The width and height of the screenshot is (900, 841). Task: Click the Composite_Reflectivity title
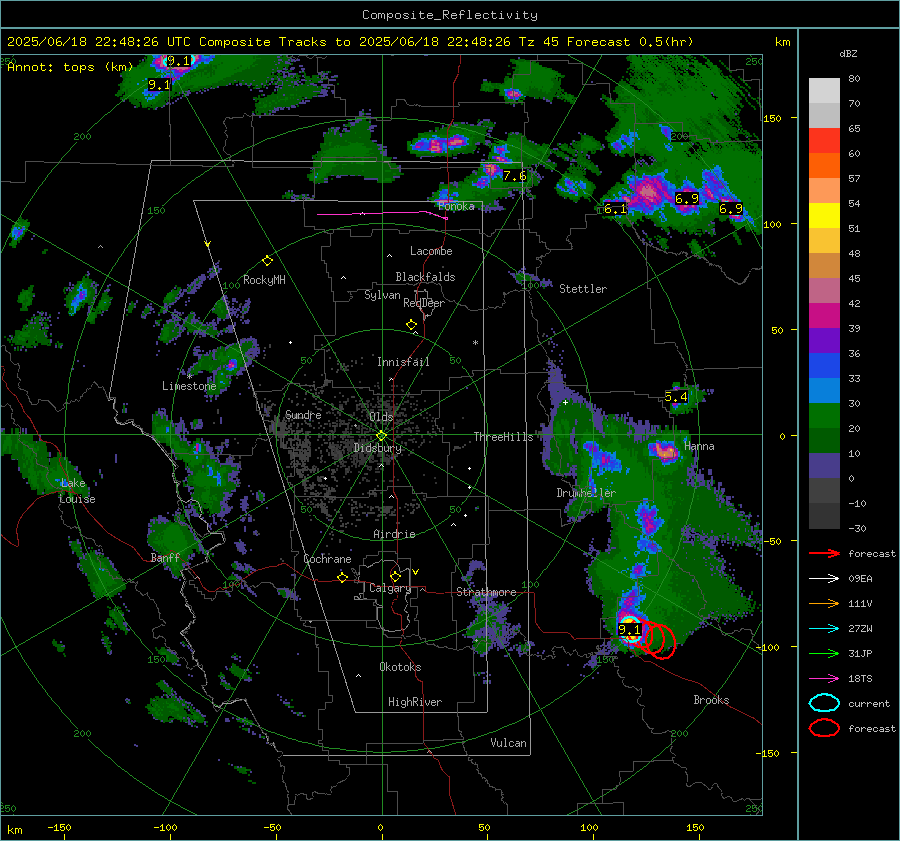[449, 15]
